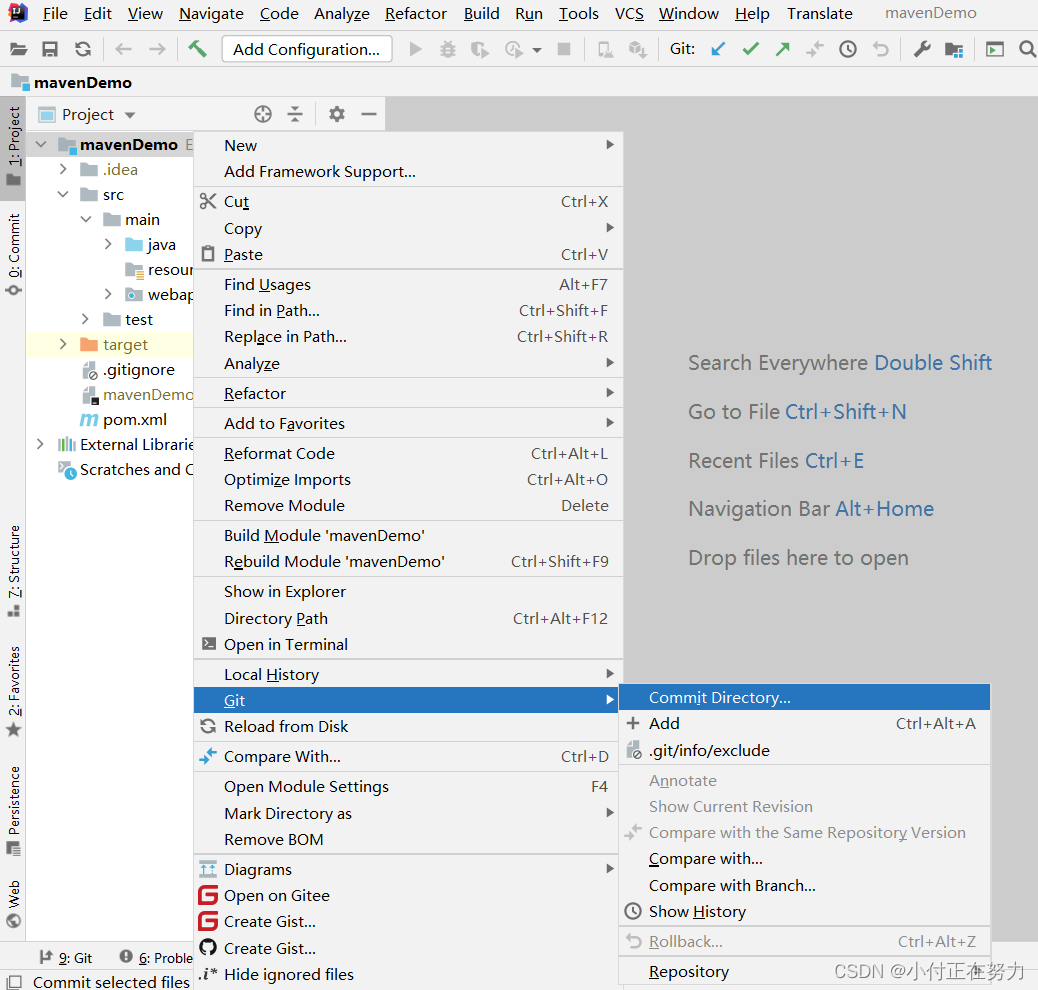
Task: Click the Git Commit checkmark toolbar icon
Action: [751, 49]
